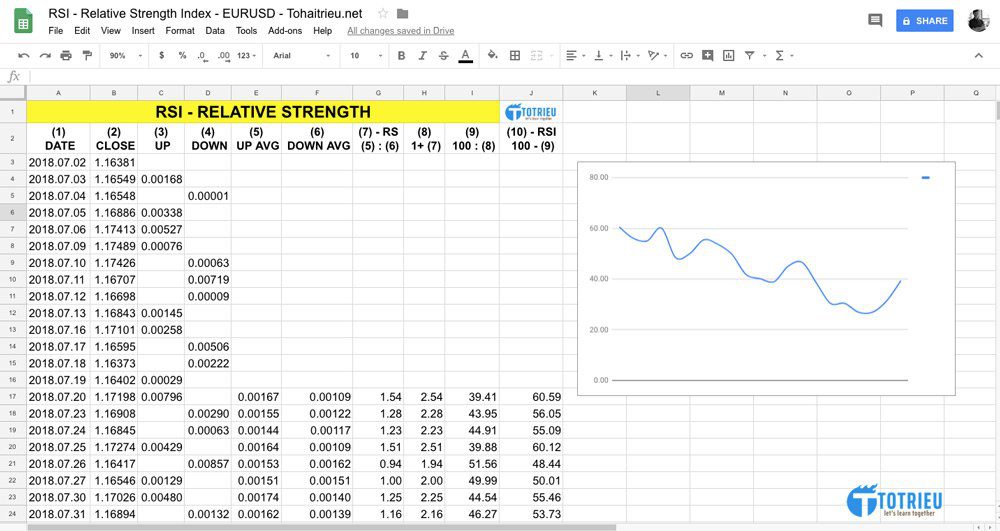
Task: Click the RSI line chart
Action: (x=766, y=278)
